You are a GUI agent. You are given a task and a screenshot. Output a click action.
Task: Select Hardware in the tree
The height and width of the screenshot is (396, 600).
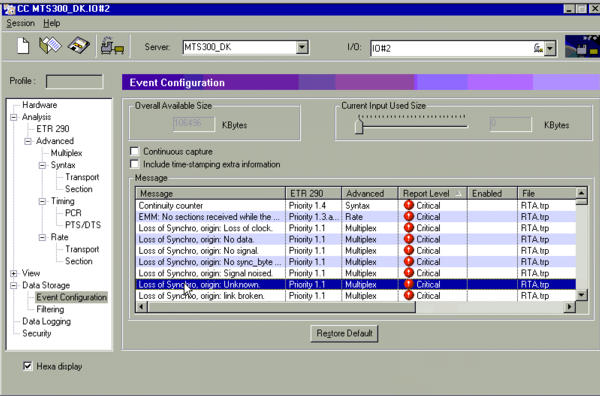(x=39, y=105)
